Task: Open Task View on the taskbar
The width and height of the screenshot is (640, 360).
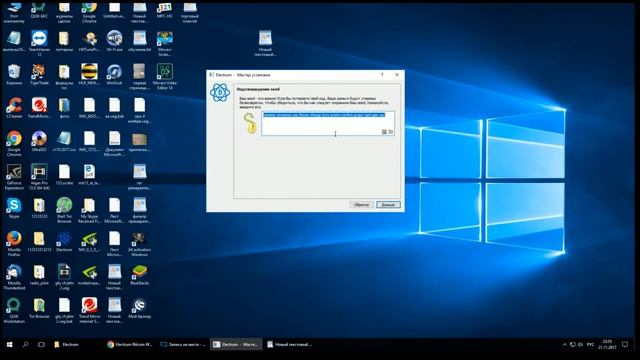Action: pos(41,344)
